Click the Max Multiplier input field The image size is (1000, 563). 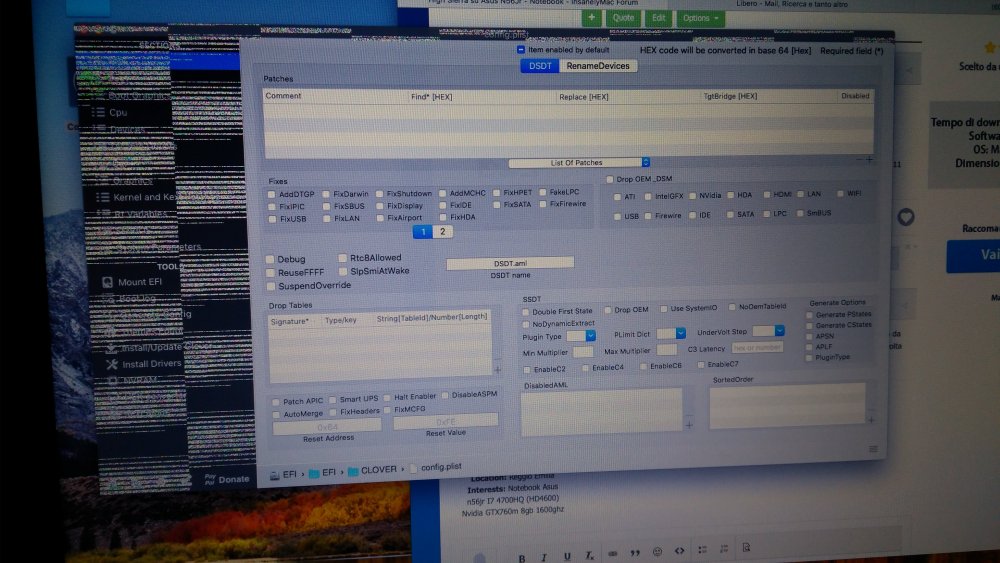pyautogui.click(x=666, y=350)
